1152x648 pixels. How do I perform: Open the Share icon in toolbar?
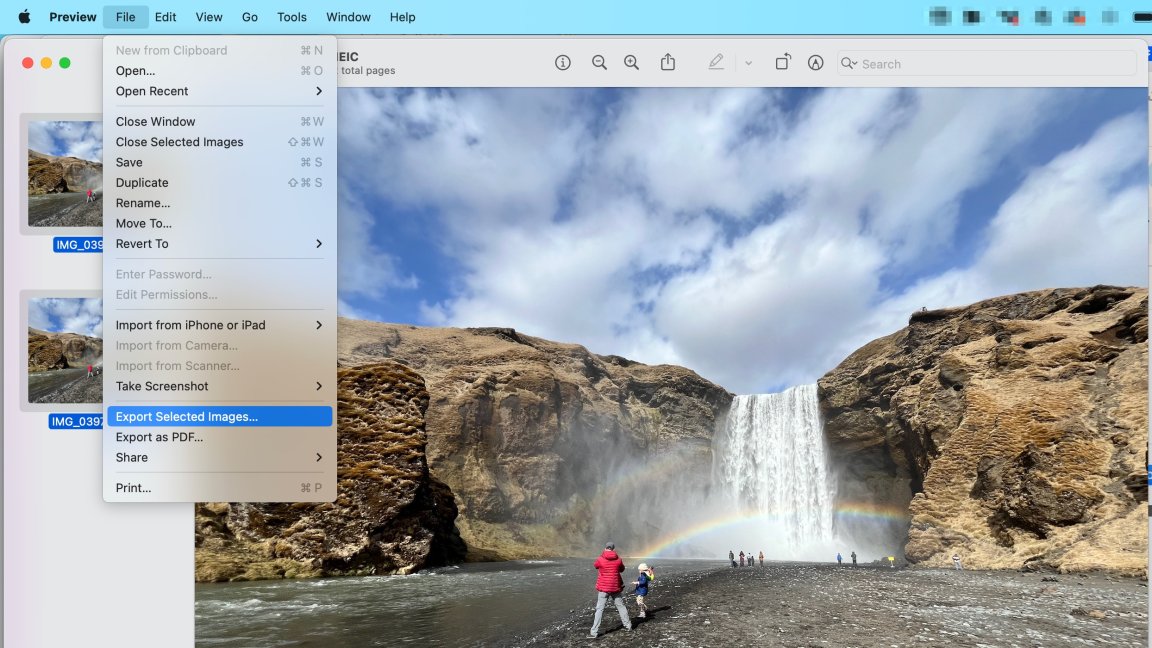coord(668,63)
